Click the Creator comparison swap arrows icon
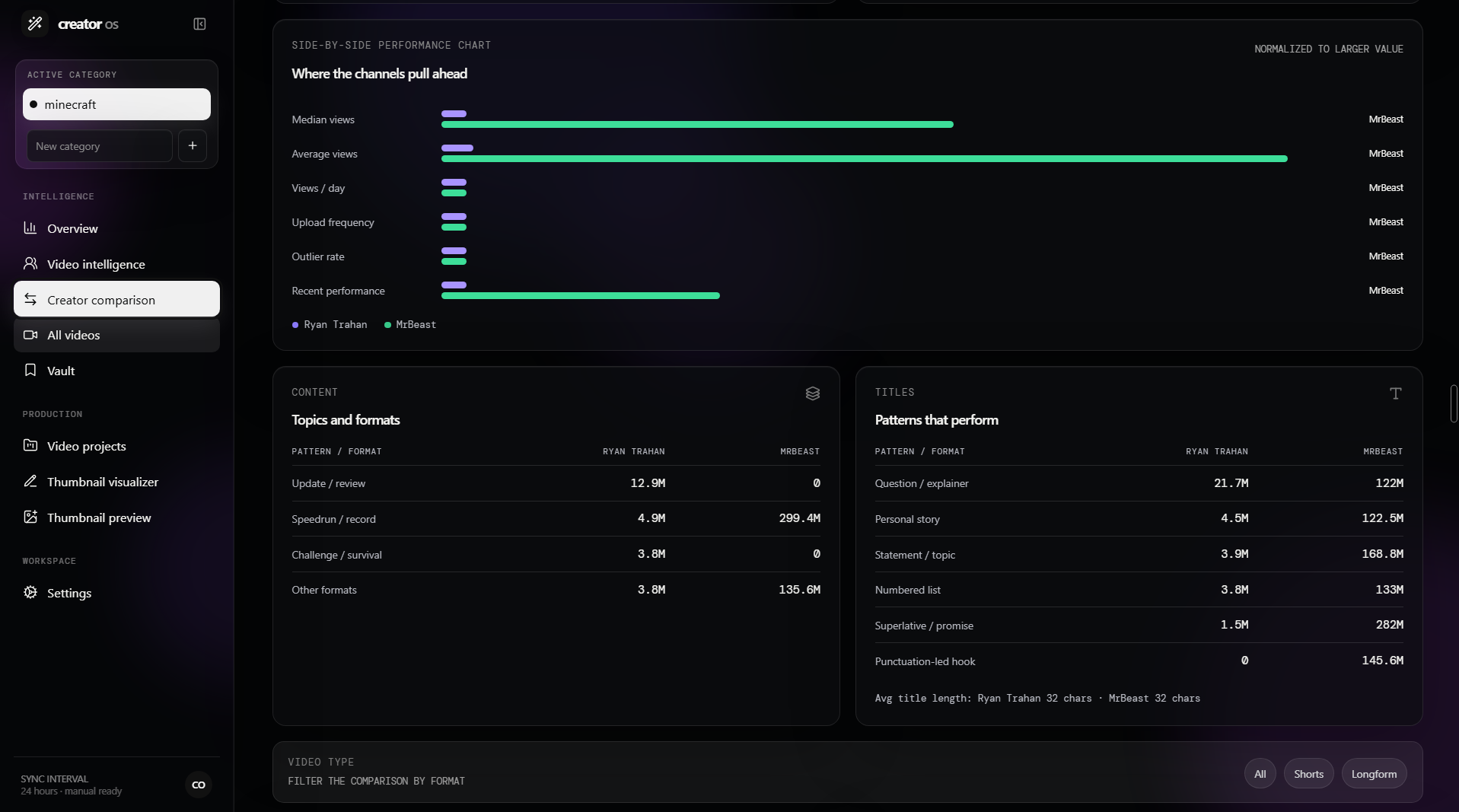Image resolution: width=1459 pixels, height=812 pixels. (x=30, y=299)
